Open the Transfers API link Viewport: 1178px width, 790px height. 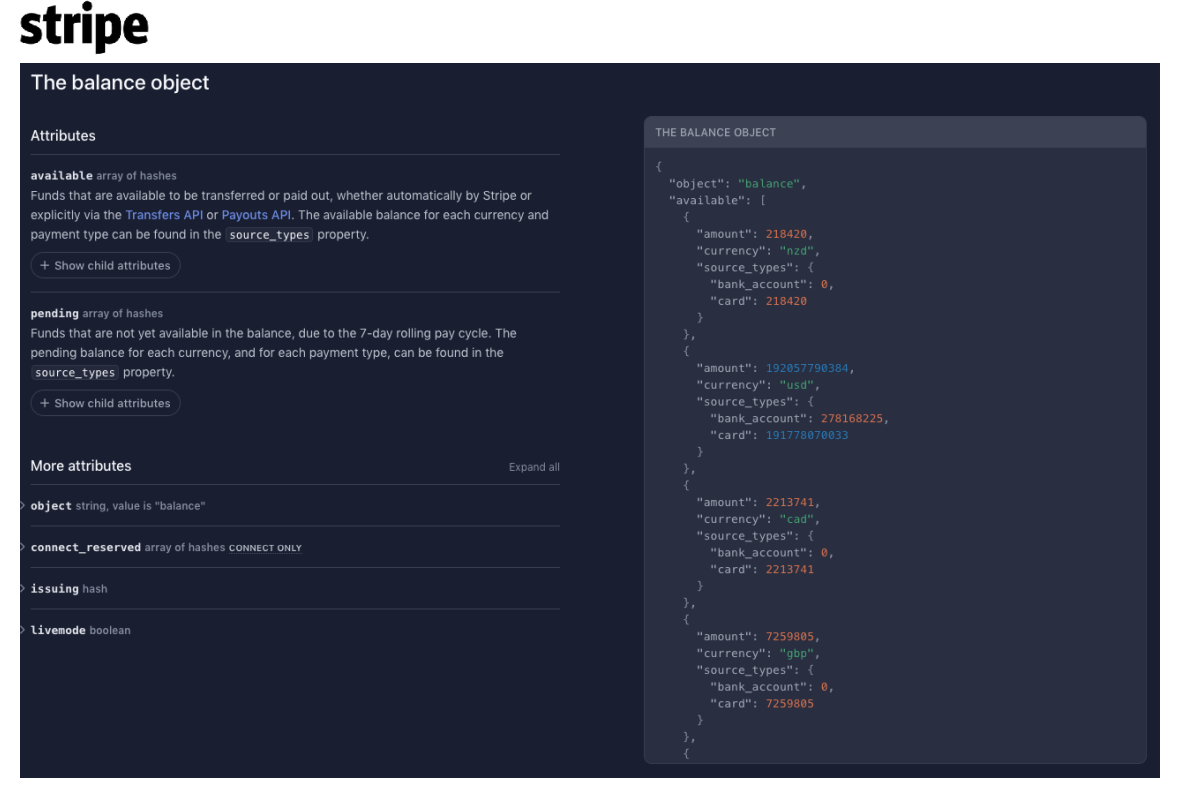(x=164, y=215)
